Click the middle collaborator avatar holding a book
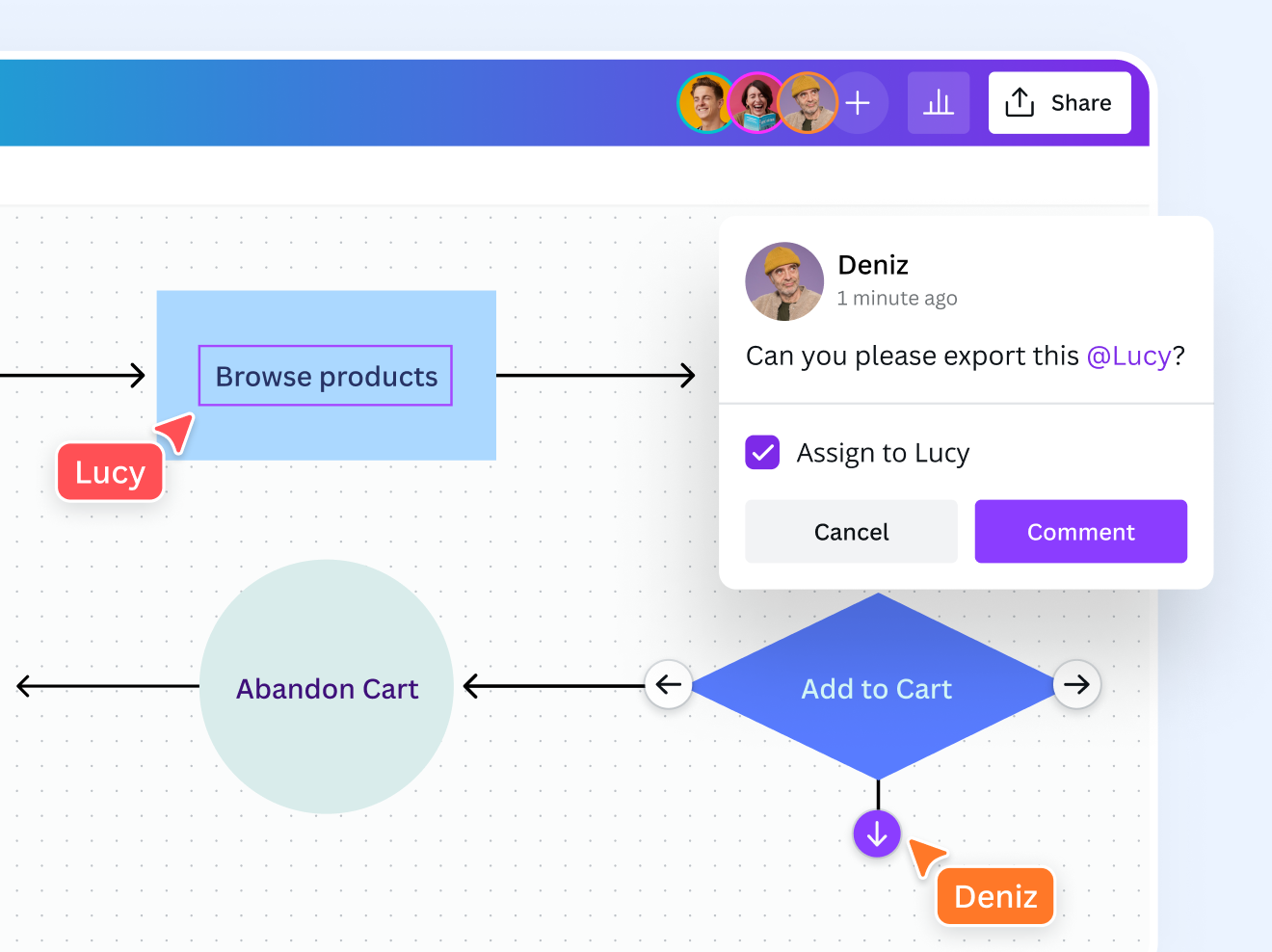 (x=756, y=103)
